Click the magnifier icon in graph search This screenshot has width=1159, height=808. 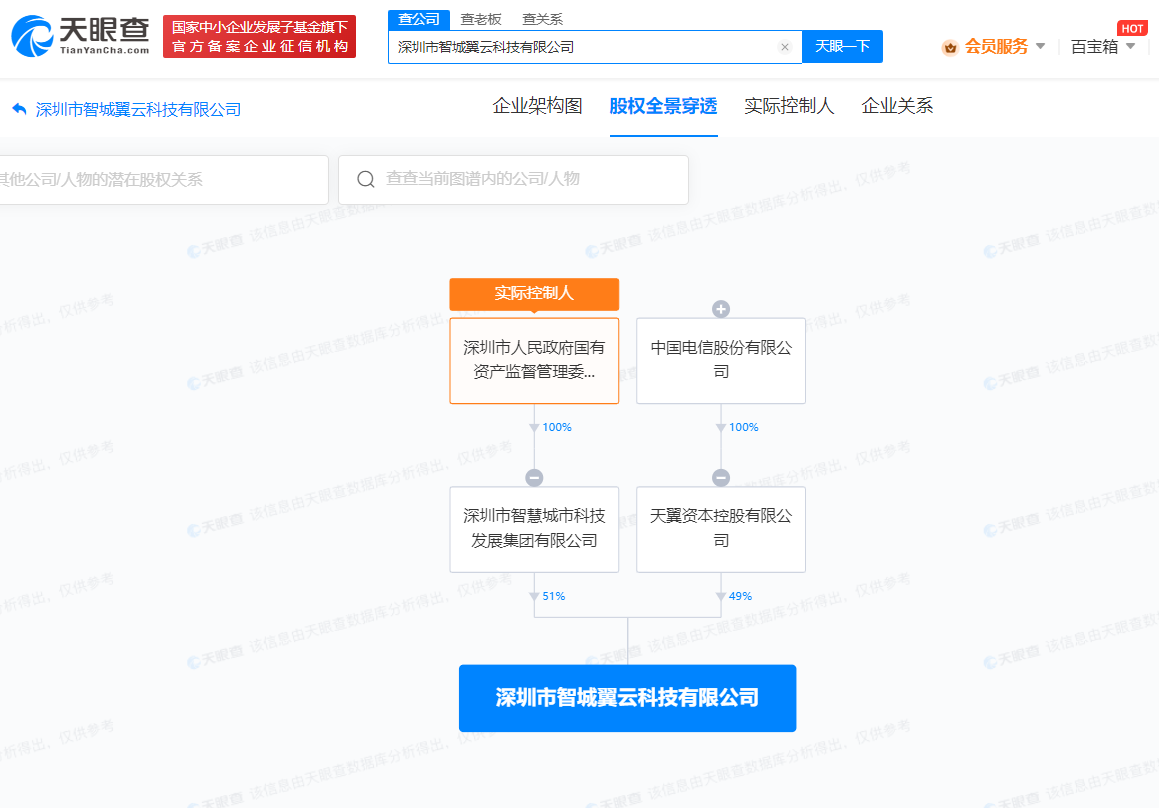pos(367,180)
